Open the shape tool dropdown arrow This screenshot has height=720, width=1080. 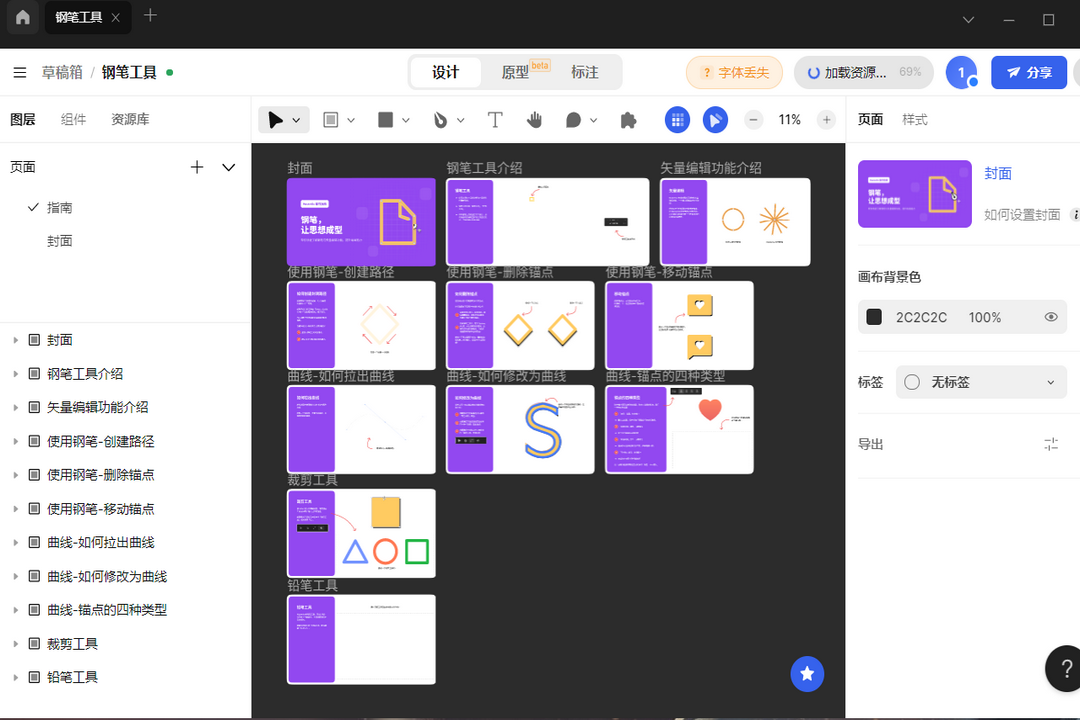pyautogui.click(x=403, y=119)
